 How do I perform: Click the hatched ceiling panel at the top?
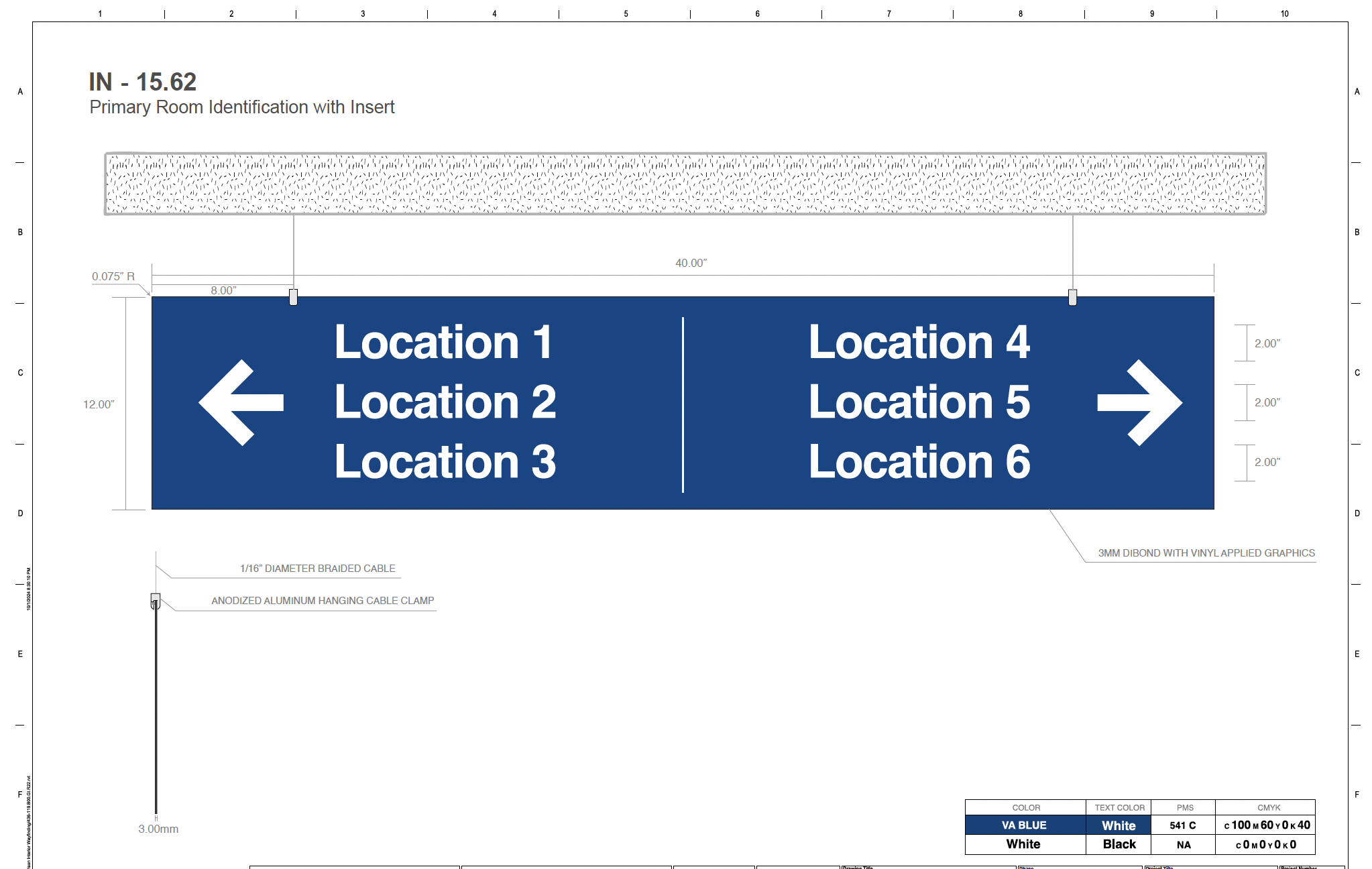(x=685, y=183)
